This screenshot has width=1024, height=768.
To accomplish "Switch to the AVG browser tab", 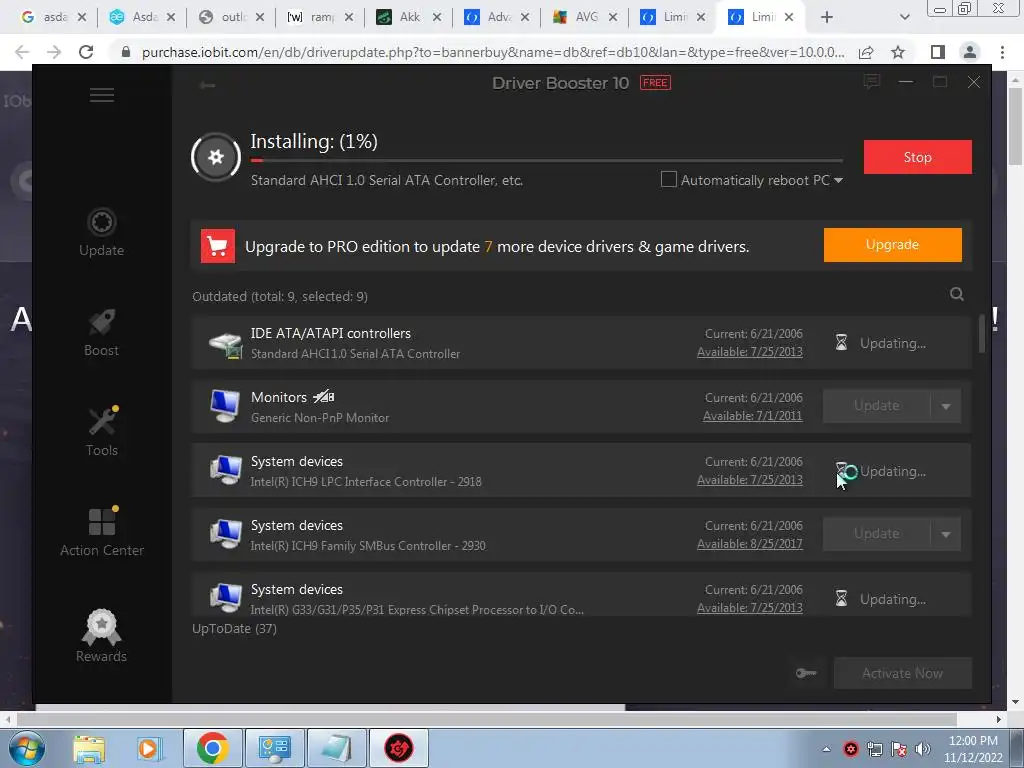I will (584, 17).
